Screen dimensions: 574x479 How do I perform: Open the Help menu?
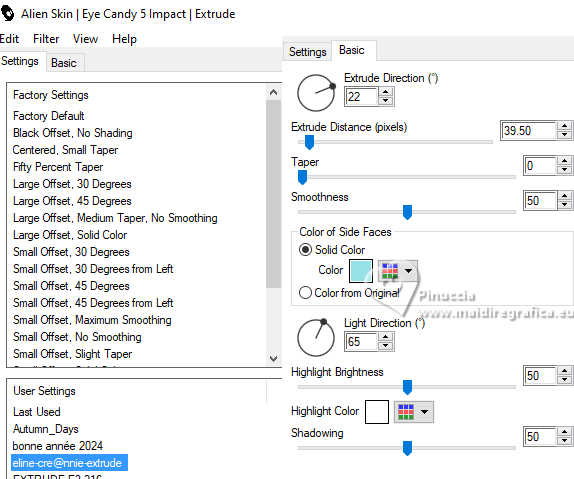tap(124, 39)
